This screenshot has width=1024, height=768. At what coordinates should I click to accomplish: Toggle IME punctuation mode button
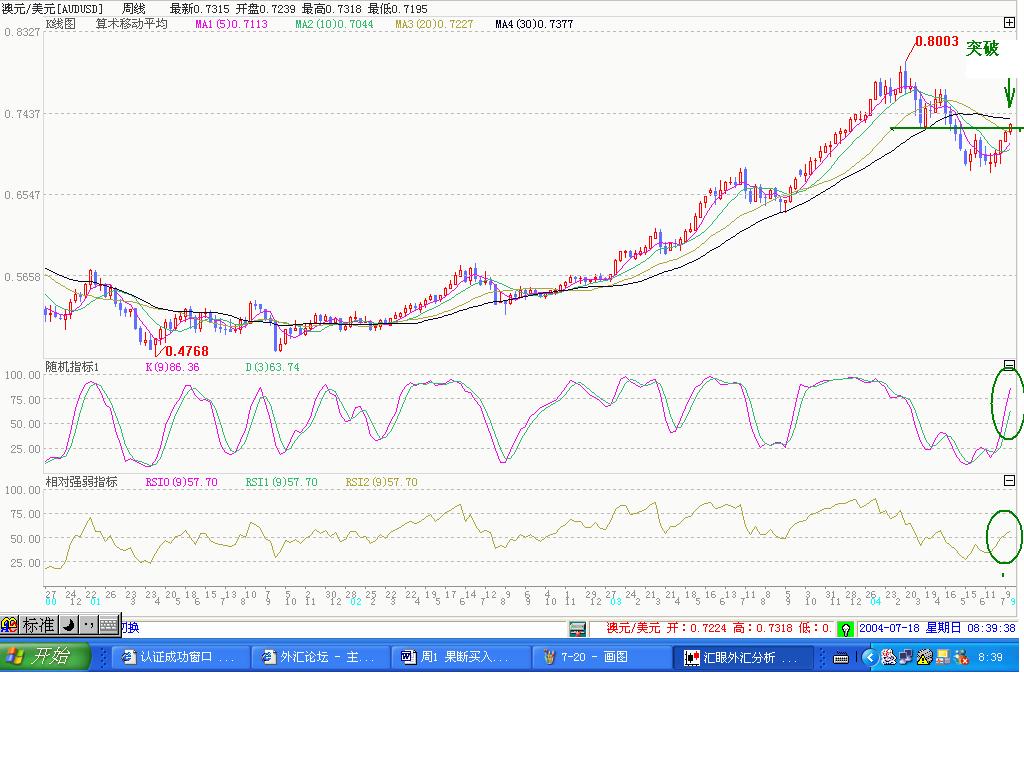coord(89,625)
